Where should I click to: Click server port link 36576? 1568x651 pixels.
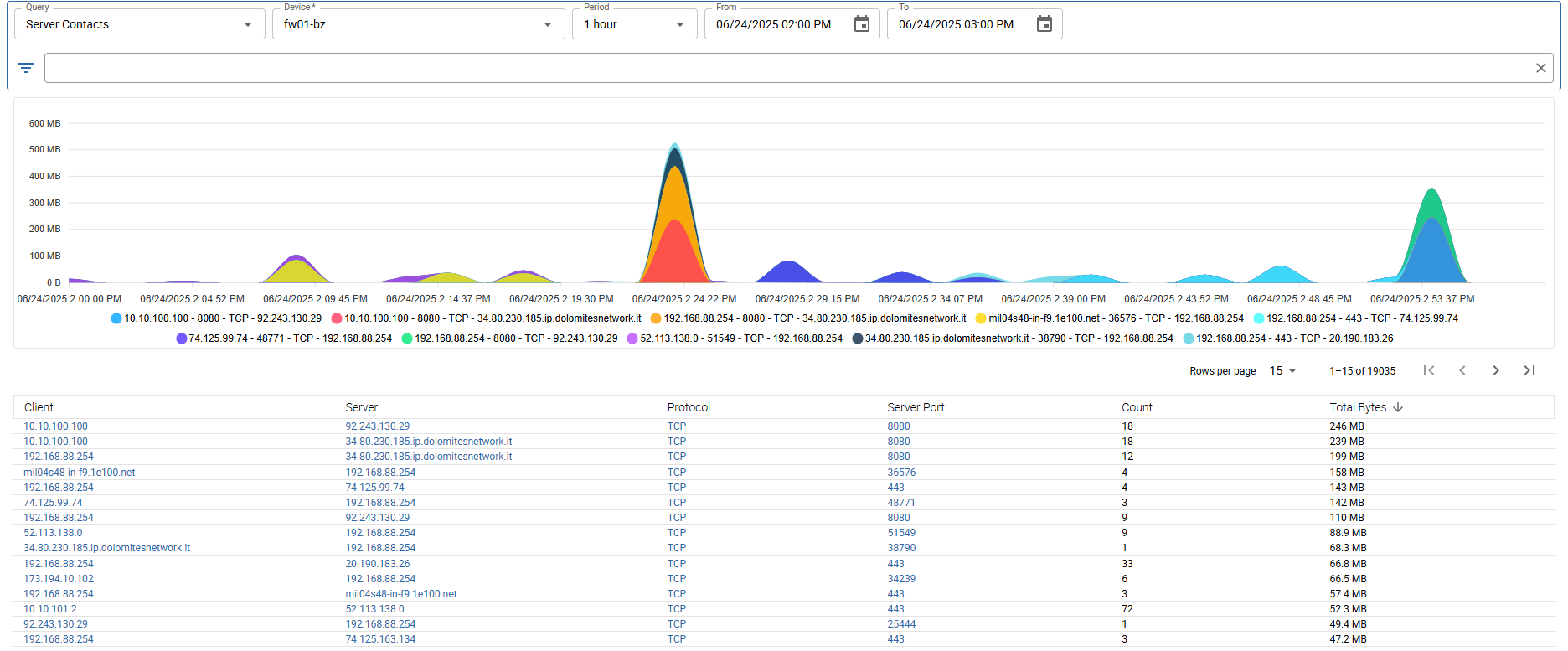click(901, 473)
